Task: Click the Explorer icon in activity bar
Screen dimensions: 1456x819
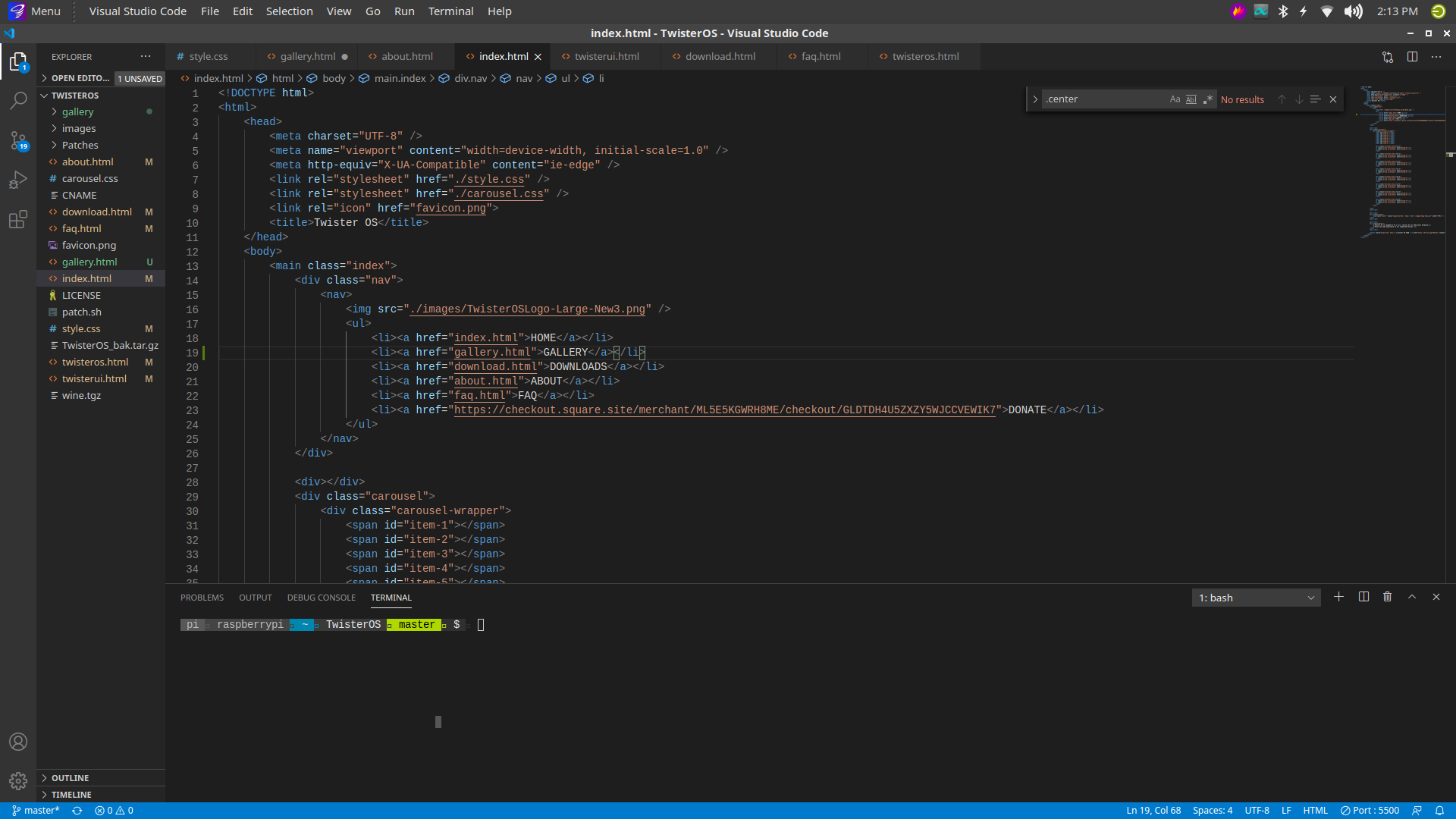Action: 19,58
